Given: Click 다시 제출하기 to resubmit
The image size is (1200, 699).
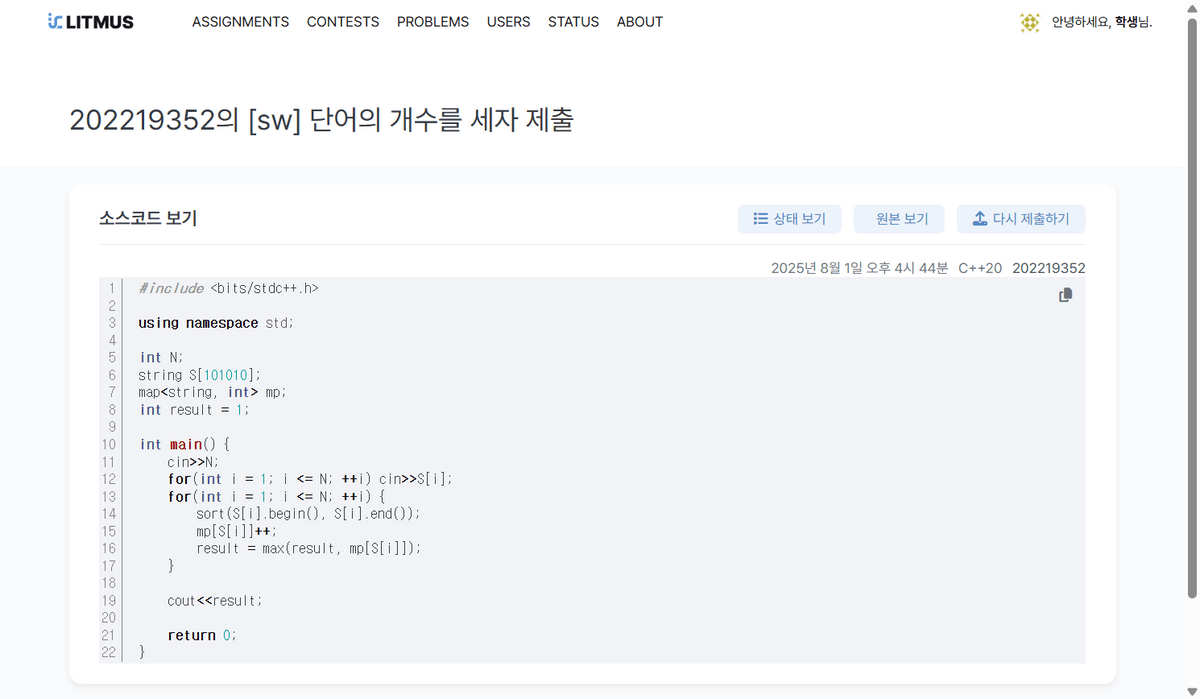Looking at the screenshot, I should pyautogui.click(x=1021, y=218).
